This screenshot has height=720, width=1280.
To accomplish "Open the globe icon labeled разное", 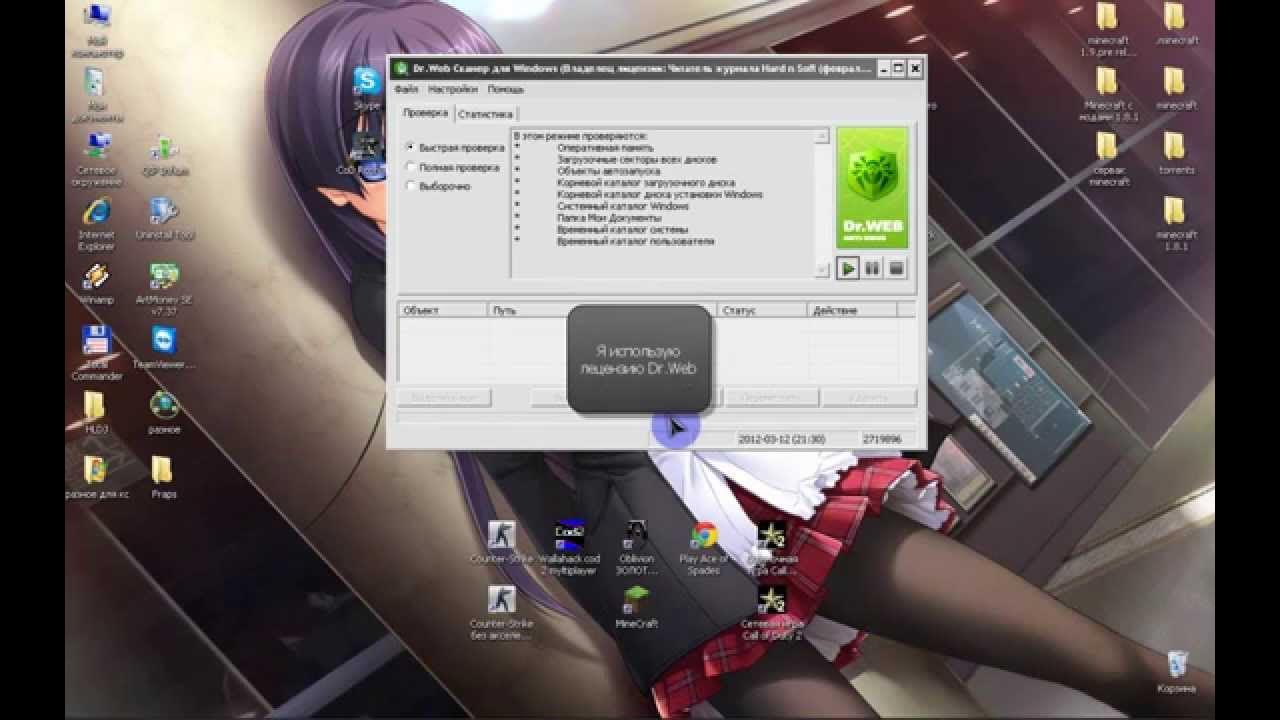I will pos(164,412).
